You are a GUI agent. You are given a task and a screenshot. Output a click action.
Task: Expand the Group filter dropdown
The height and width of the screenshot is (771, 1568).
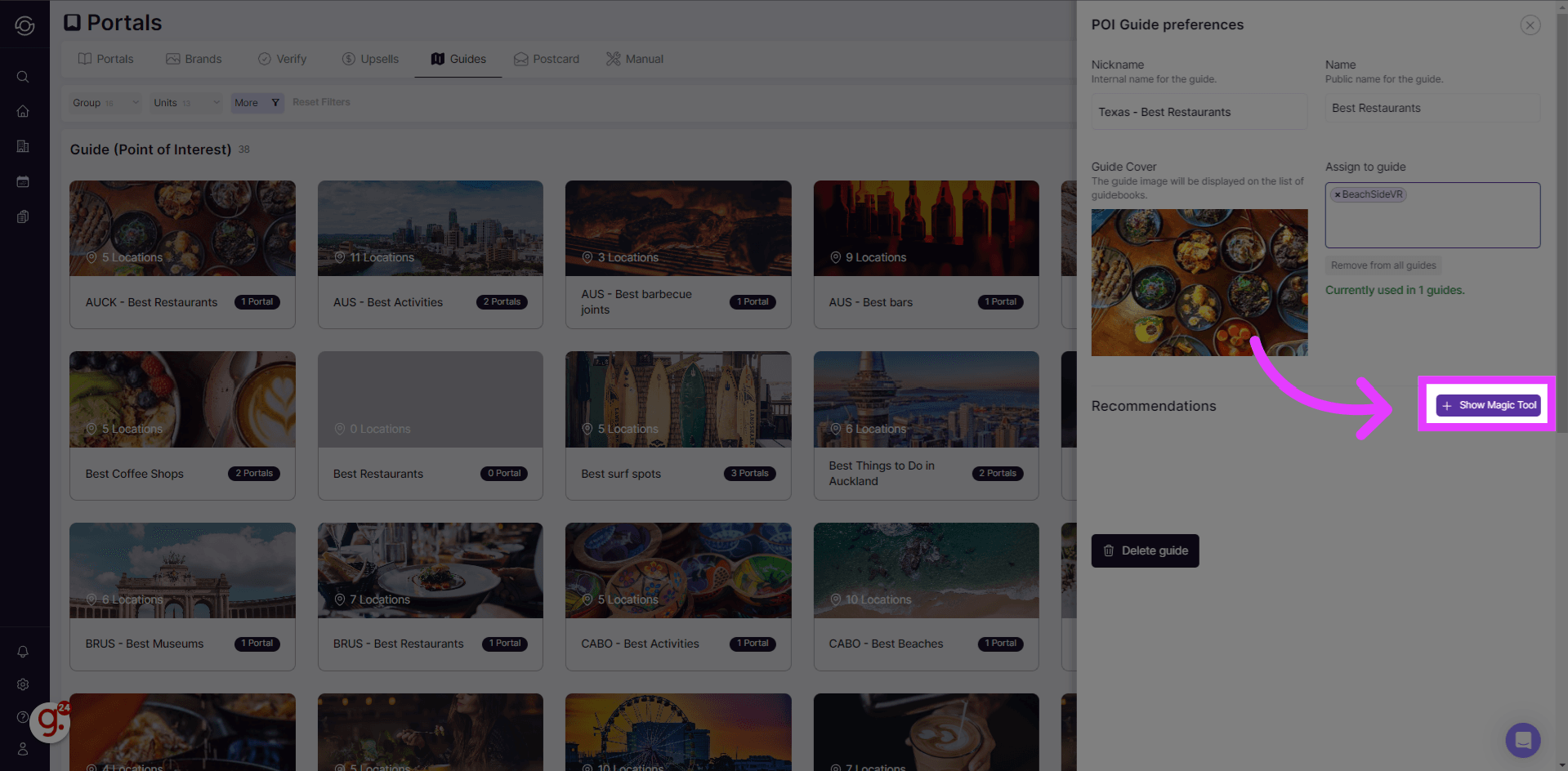click(x=104, y=102)
